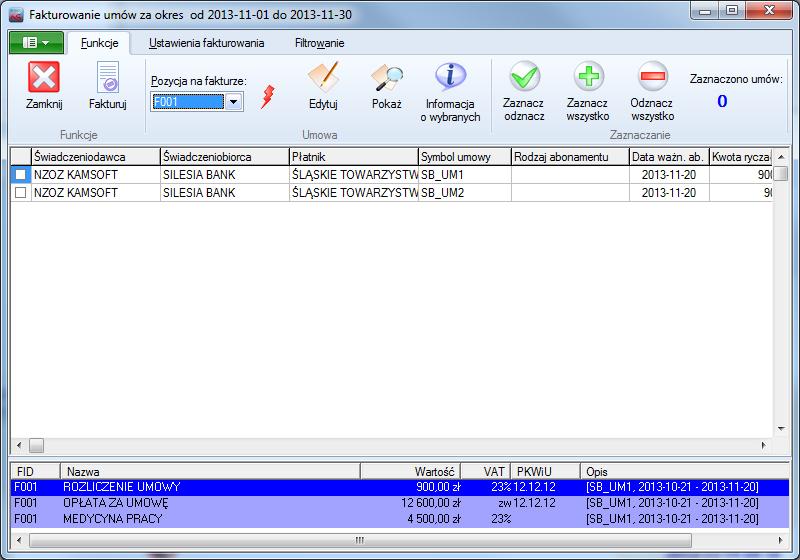Image resolution: width=800 pixels, height=560 pixels.
Task: Click upper grid horizontal scrollbar right arrow
Action: (764, 445)
